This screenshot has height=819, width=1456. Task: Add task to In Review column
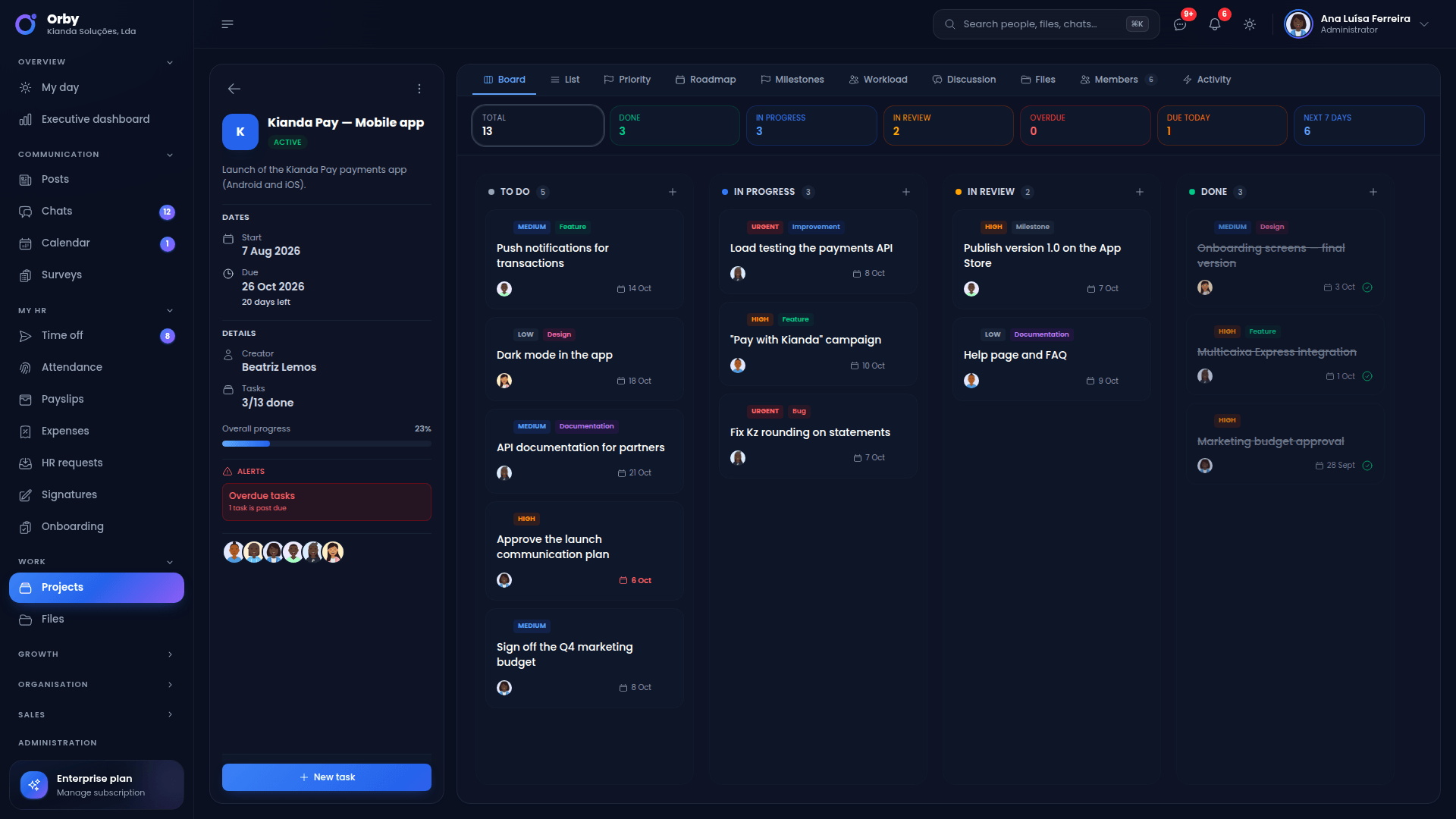(x=1140, y=192)
